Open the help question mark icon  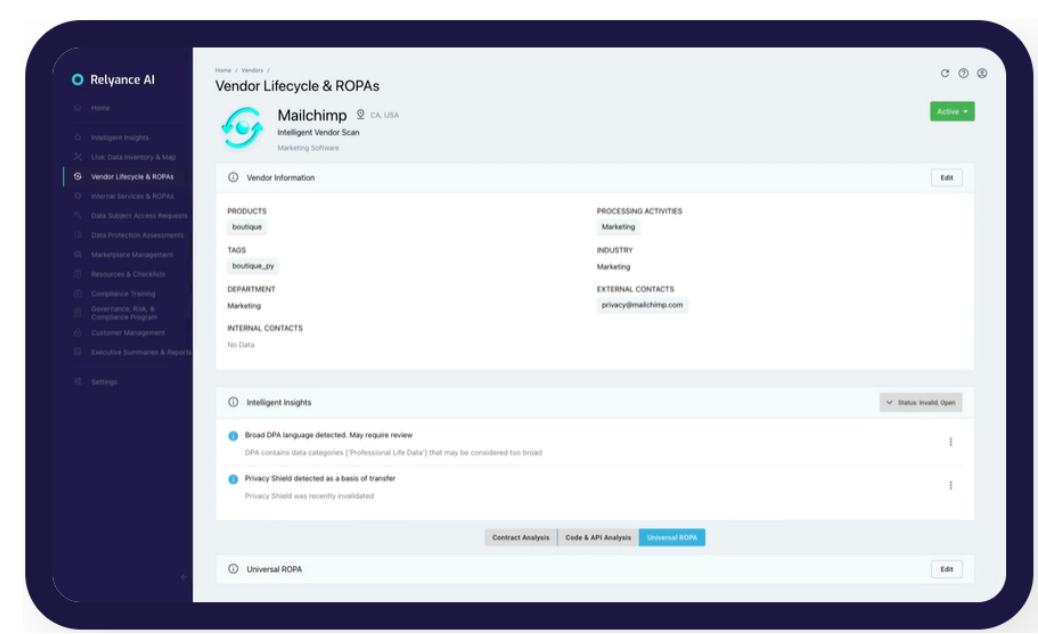(x=963, y=73)
